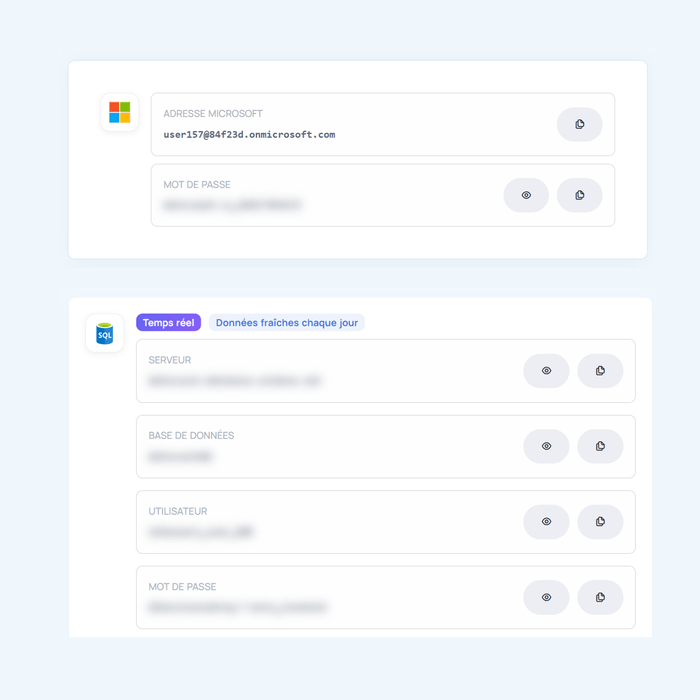Image resolution: width=700 pixels, height=700 pixels.
Task: Copy the Microsoft account password
Action: 579,195
